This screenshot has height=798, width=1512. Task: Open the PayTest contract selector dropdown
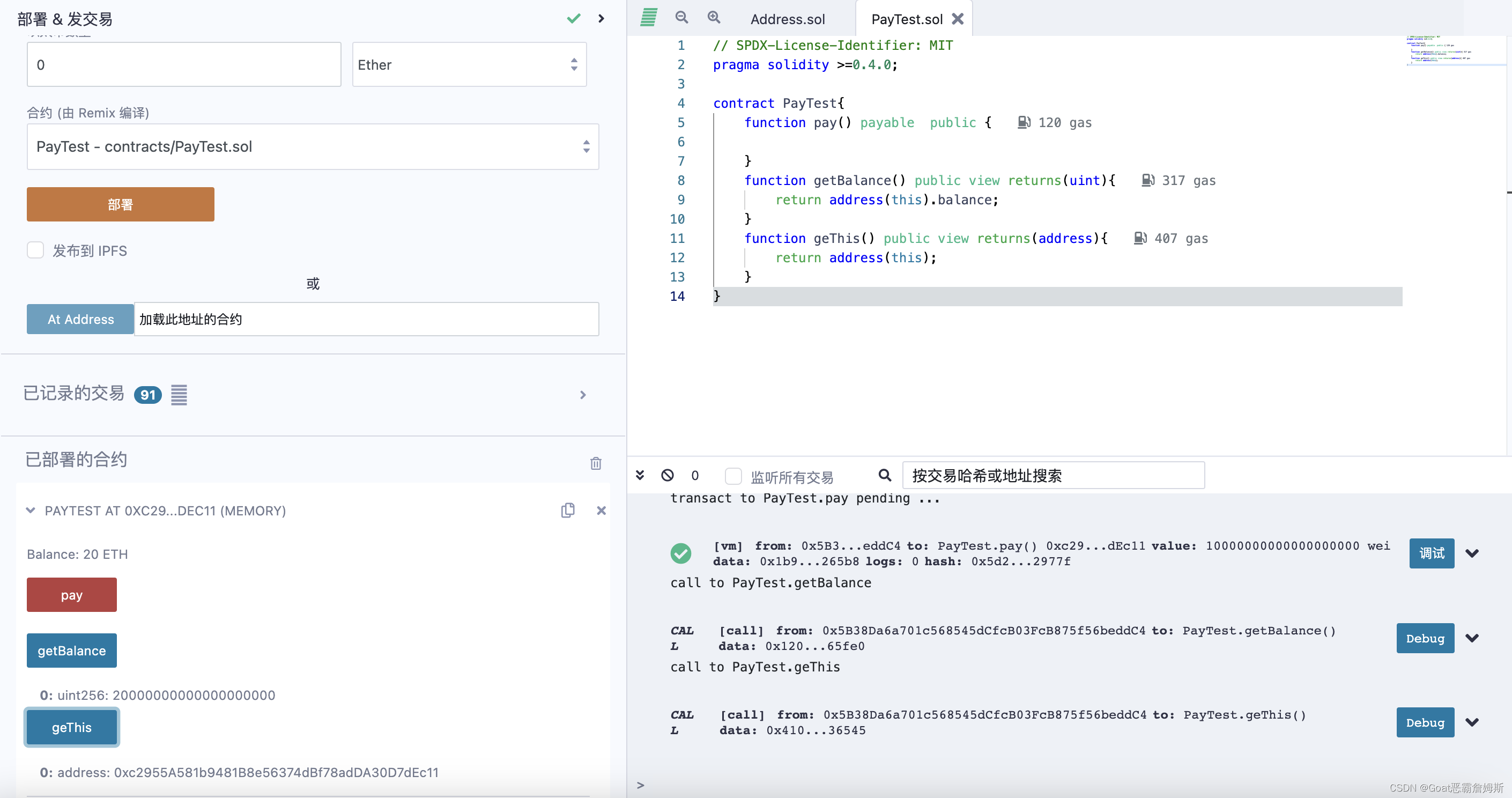point(313,147)
